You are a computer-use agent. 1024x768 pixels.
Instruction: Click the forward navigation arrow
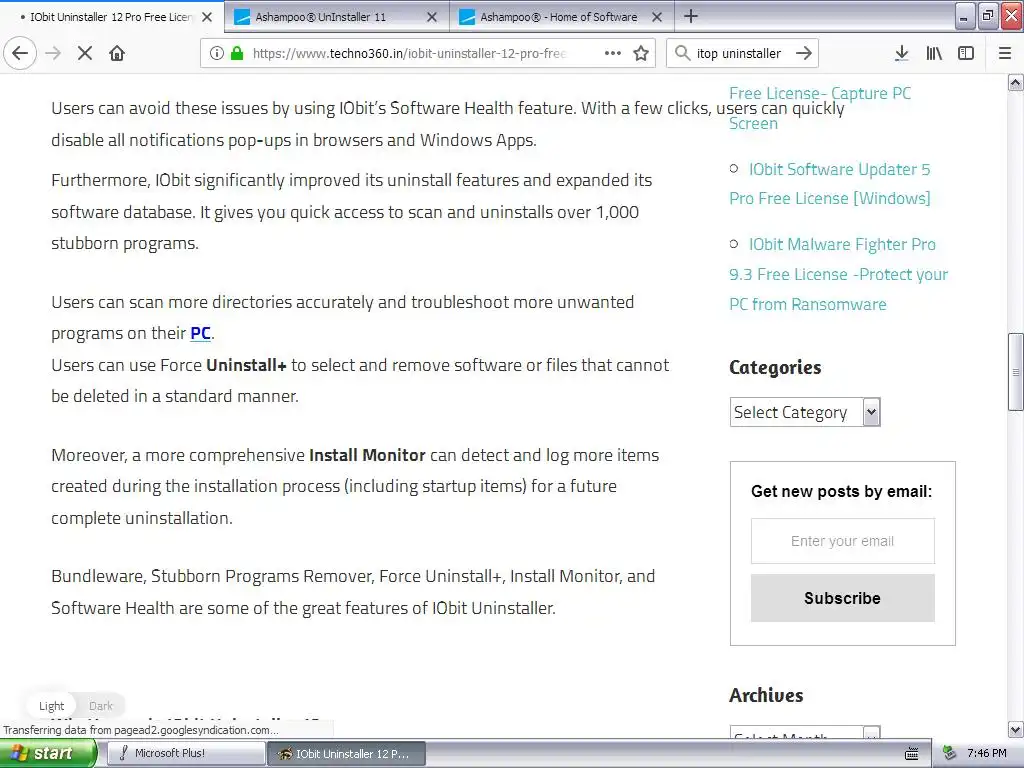click(54, 53)
